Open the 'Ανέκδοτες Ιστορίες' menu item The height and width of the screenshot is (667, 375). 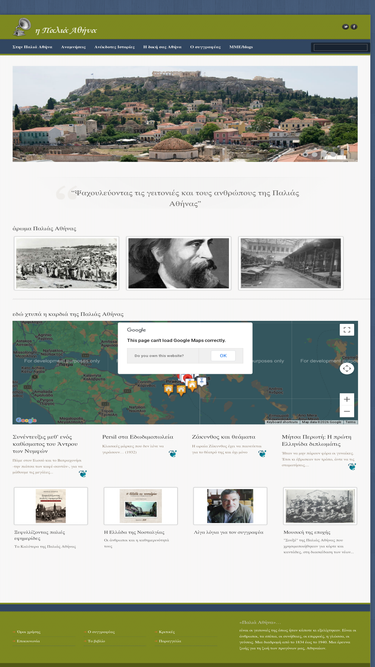pos(114,47)
